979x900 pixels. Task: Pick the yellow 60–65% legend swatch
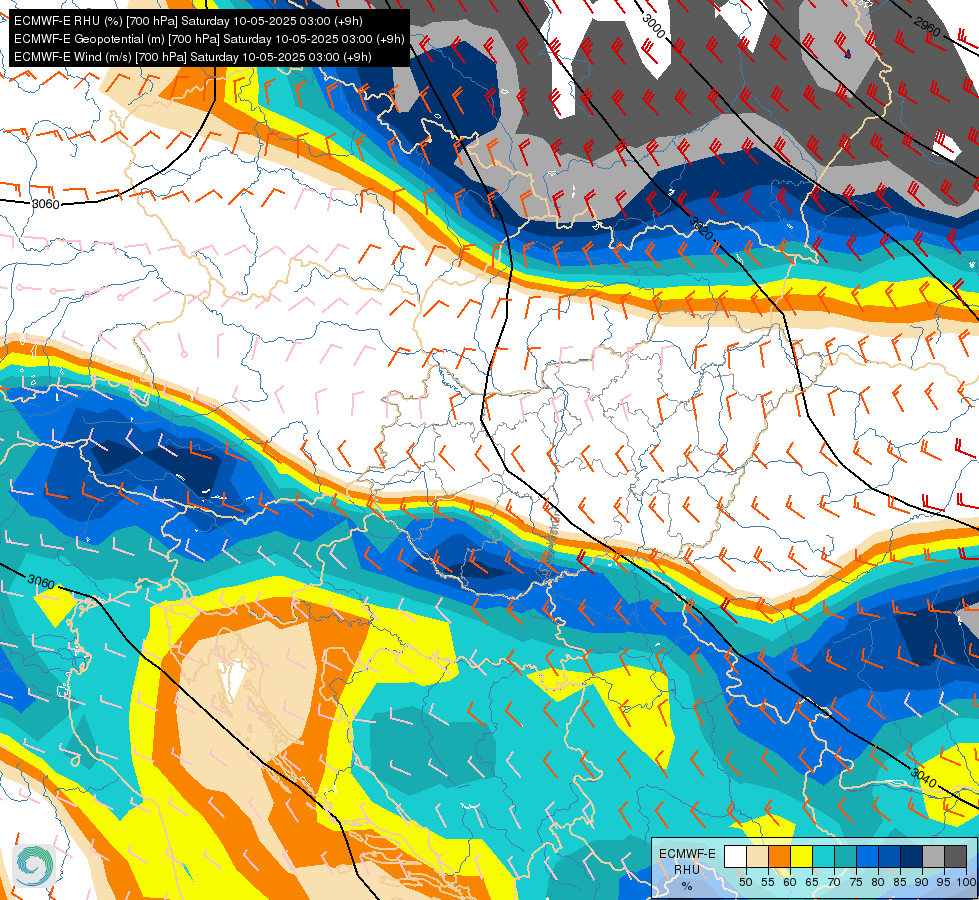tap(802, 856)
